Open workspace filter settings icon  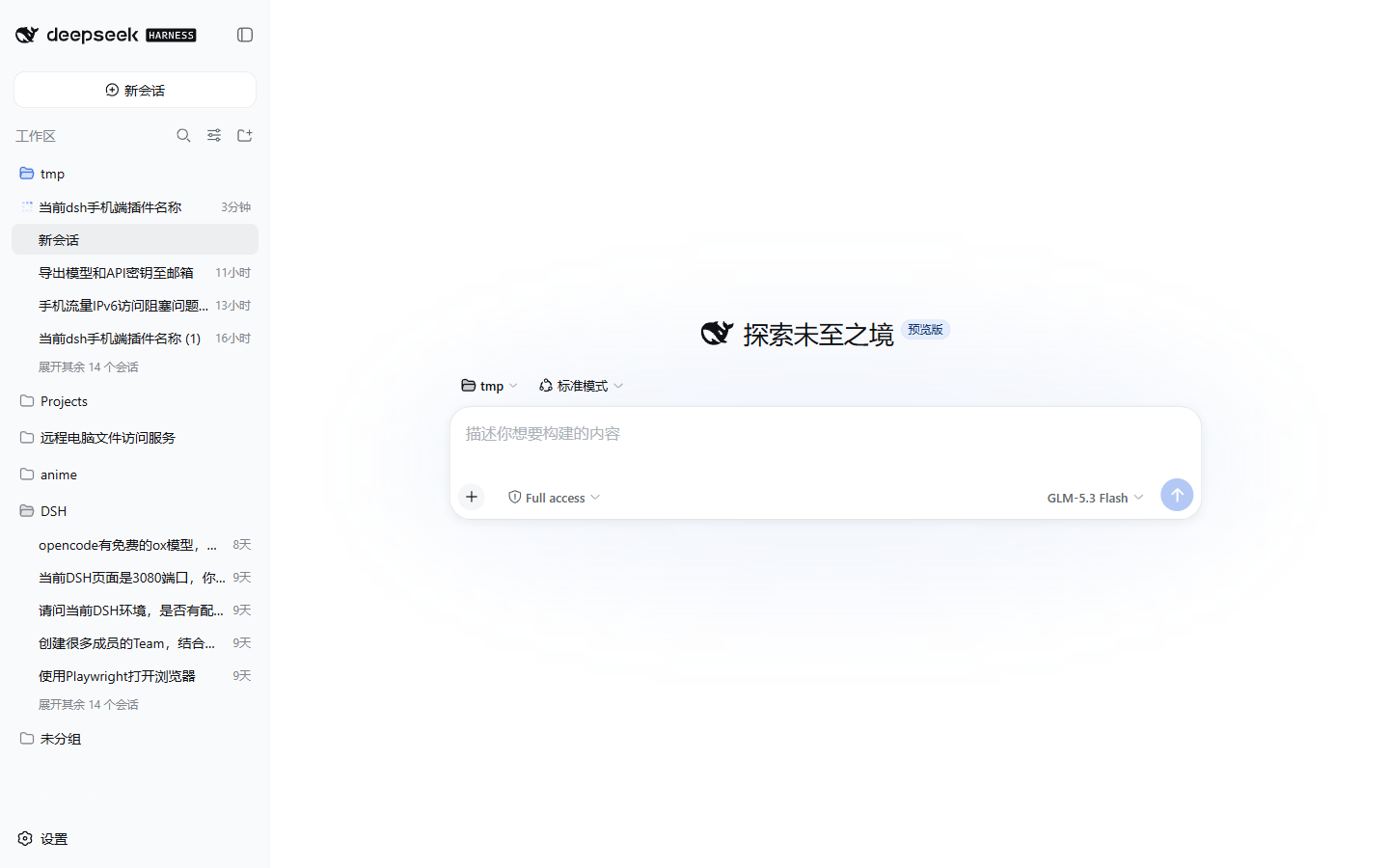tap(214, 136)
